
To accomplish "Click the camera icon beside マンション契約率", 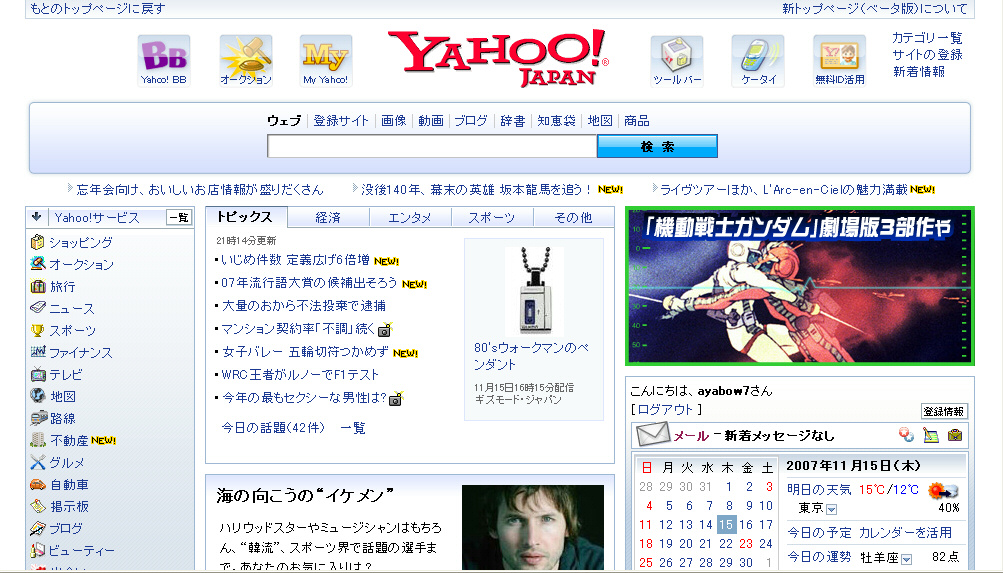I will tap(385, 330).
